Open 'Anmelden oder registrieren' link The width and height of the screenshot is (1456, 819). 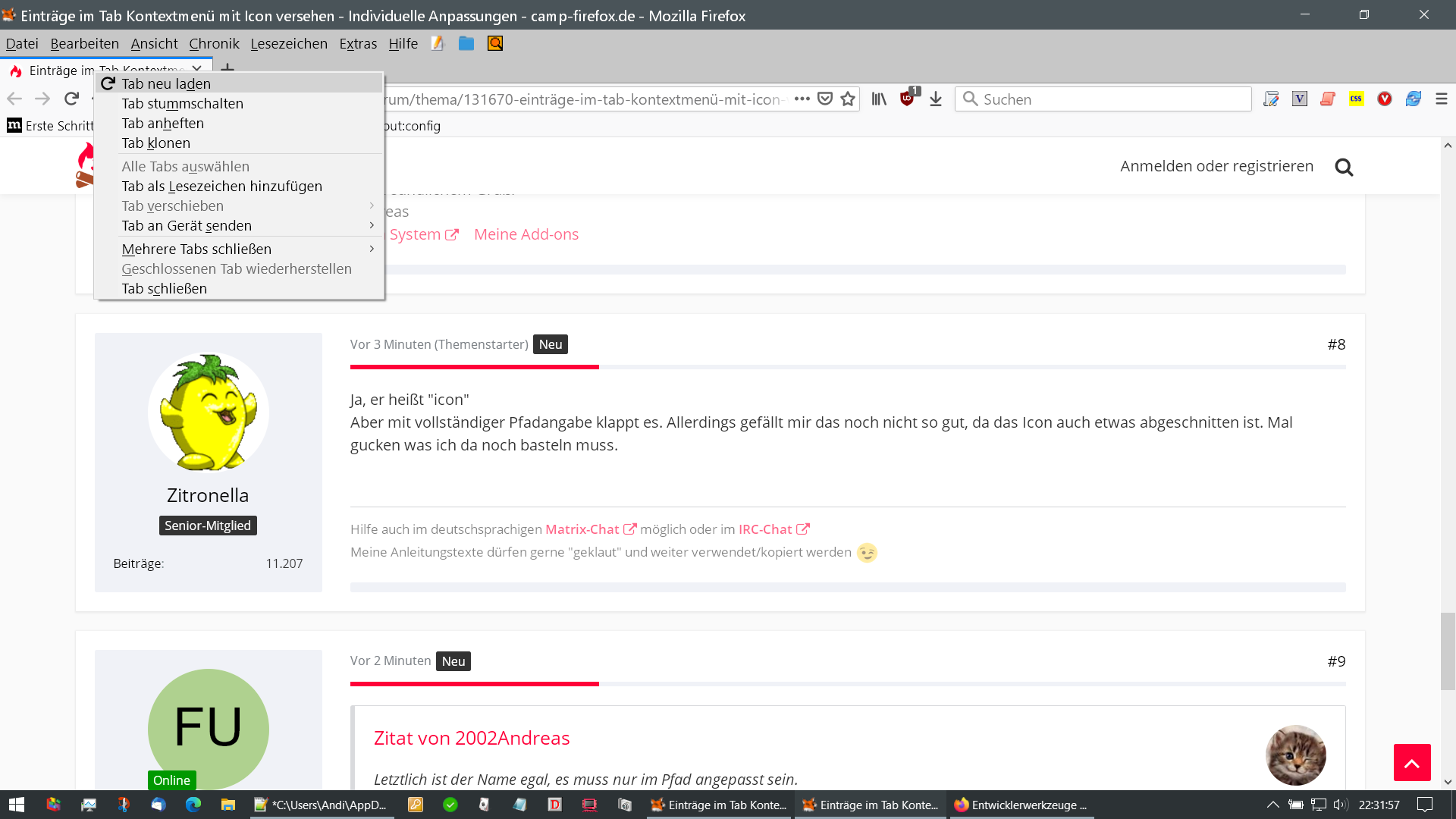coord(1216,166)
